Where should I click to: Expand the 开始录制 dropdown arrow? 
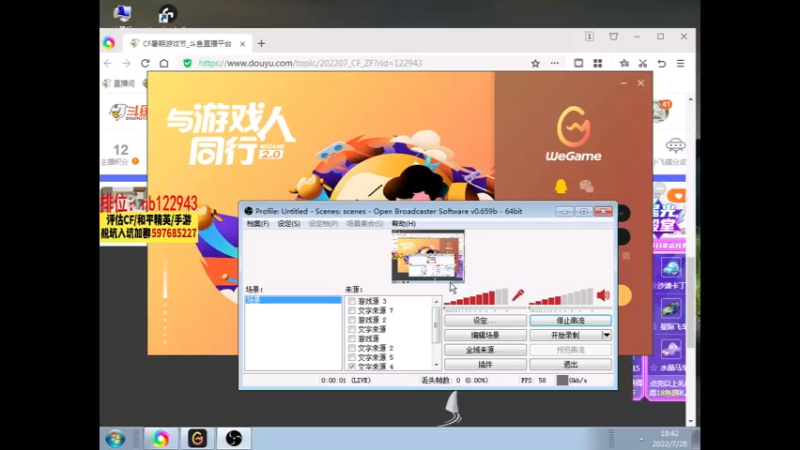[606, 335]
